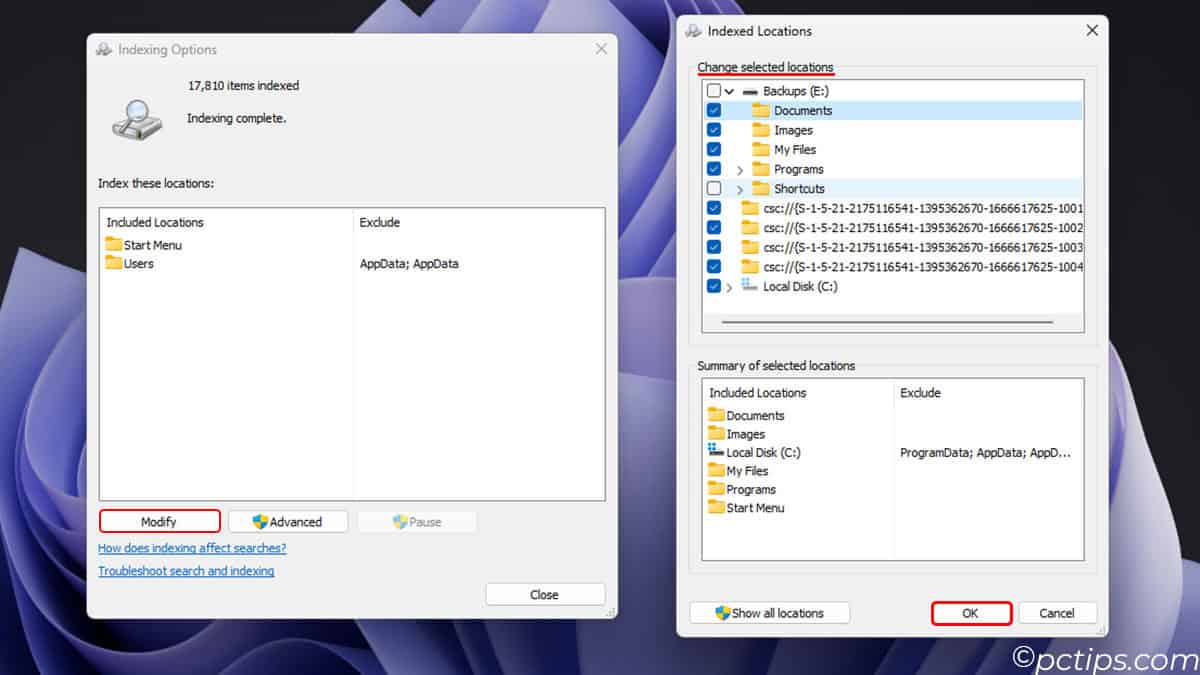Click the My Files folder icon in summary
1200x675 pixels.
pos(716,470)
